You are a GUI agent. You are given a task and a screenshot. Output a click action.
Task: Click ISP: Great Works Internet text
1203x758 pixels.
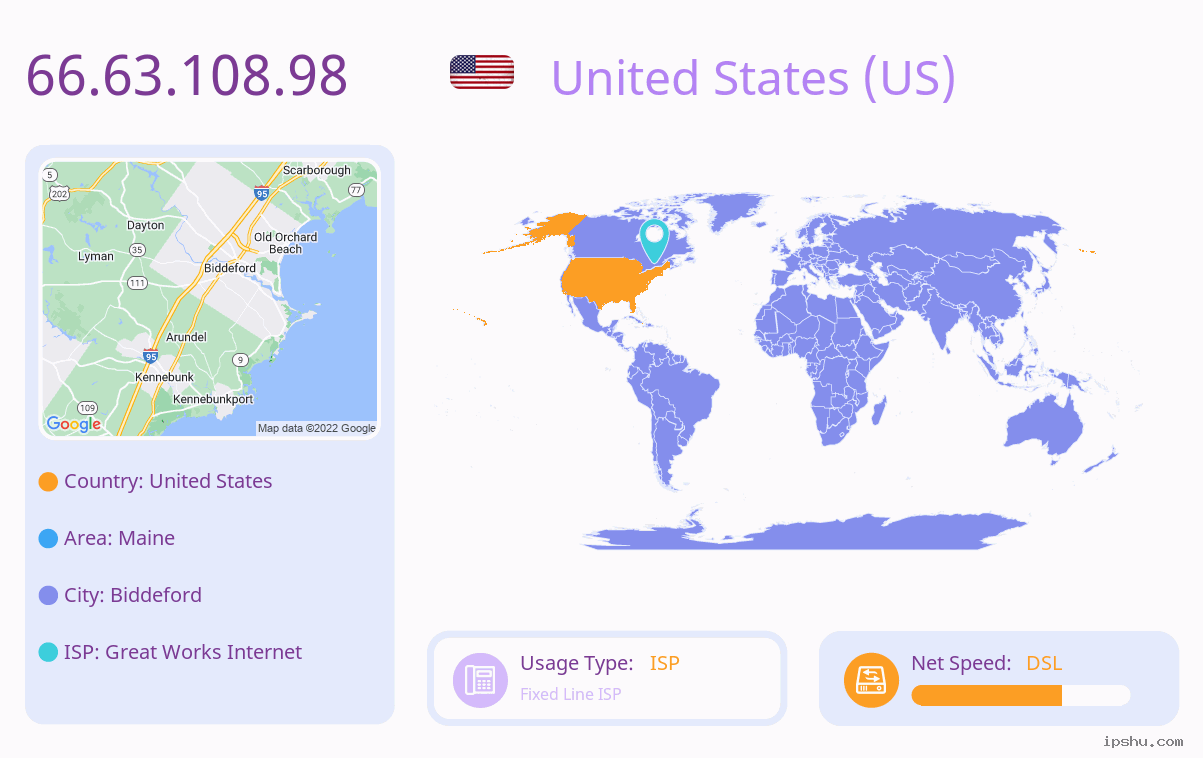pyautogui.click(x=183, y=652)
